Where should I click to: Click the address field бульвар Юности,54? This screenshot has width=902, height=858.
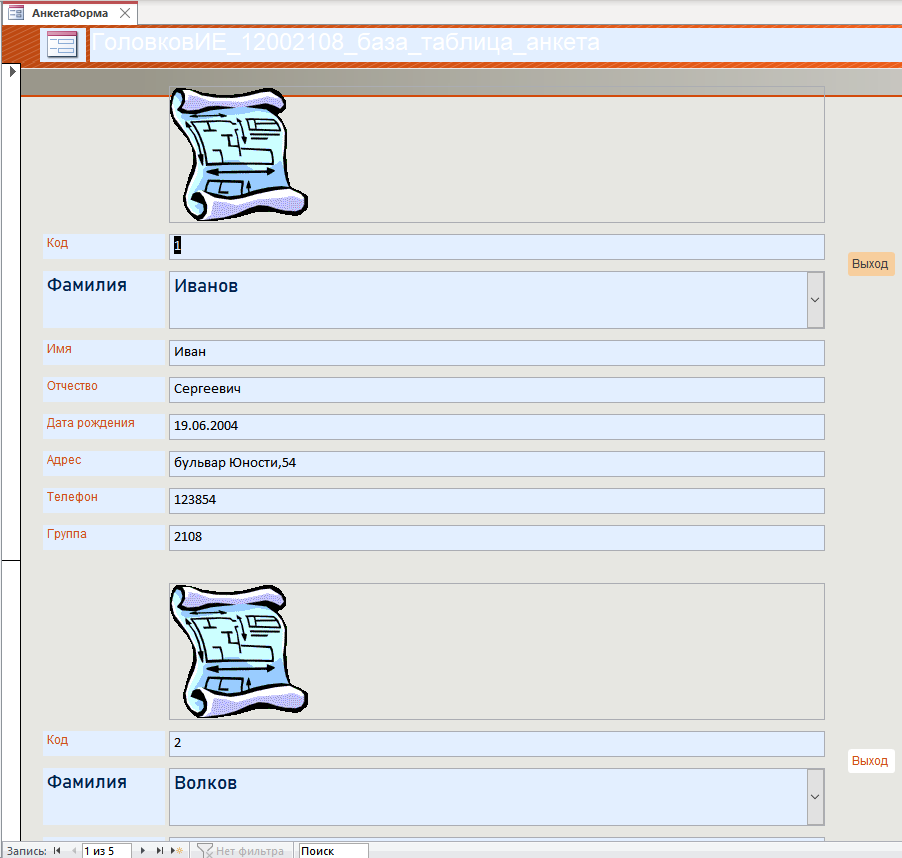[496, 464]
